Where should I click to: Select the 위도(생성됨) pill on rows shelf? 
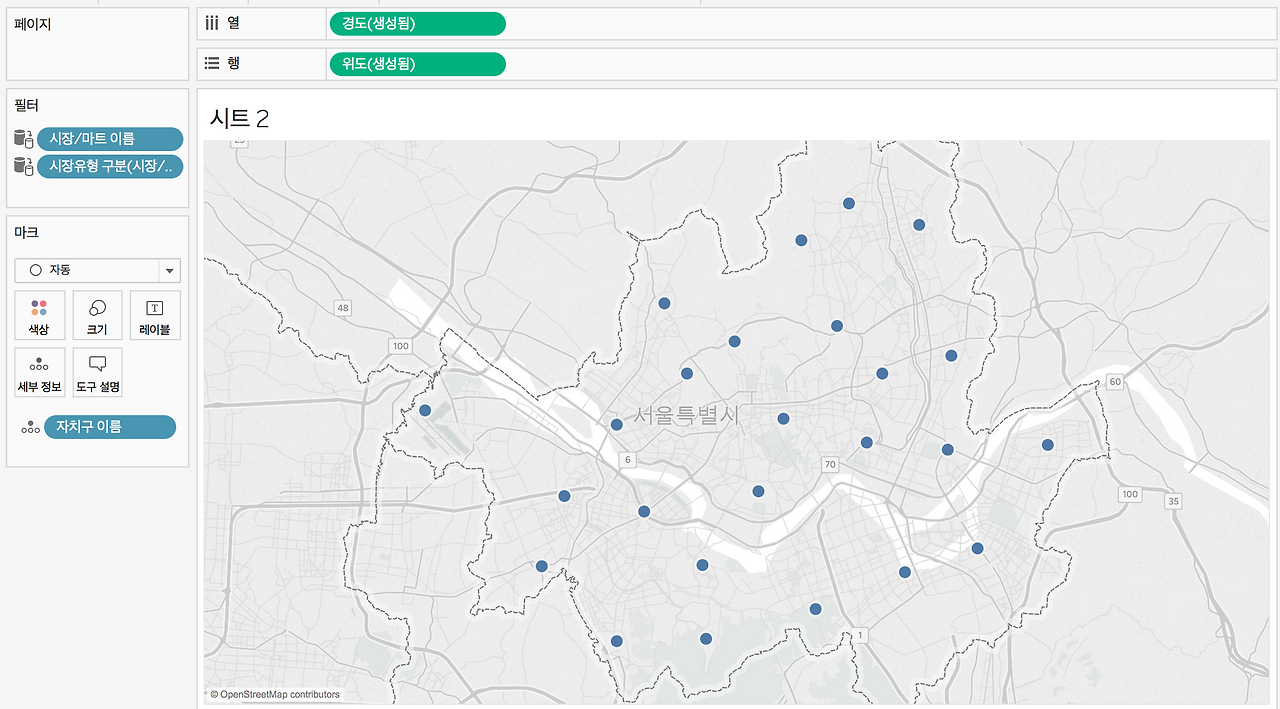417,64
